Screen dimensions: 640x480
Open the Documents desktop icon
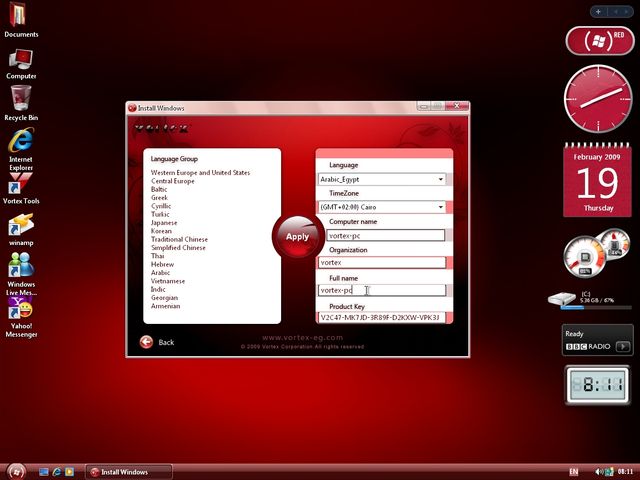point(20,20)
